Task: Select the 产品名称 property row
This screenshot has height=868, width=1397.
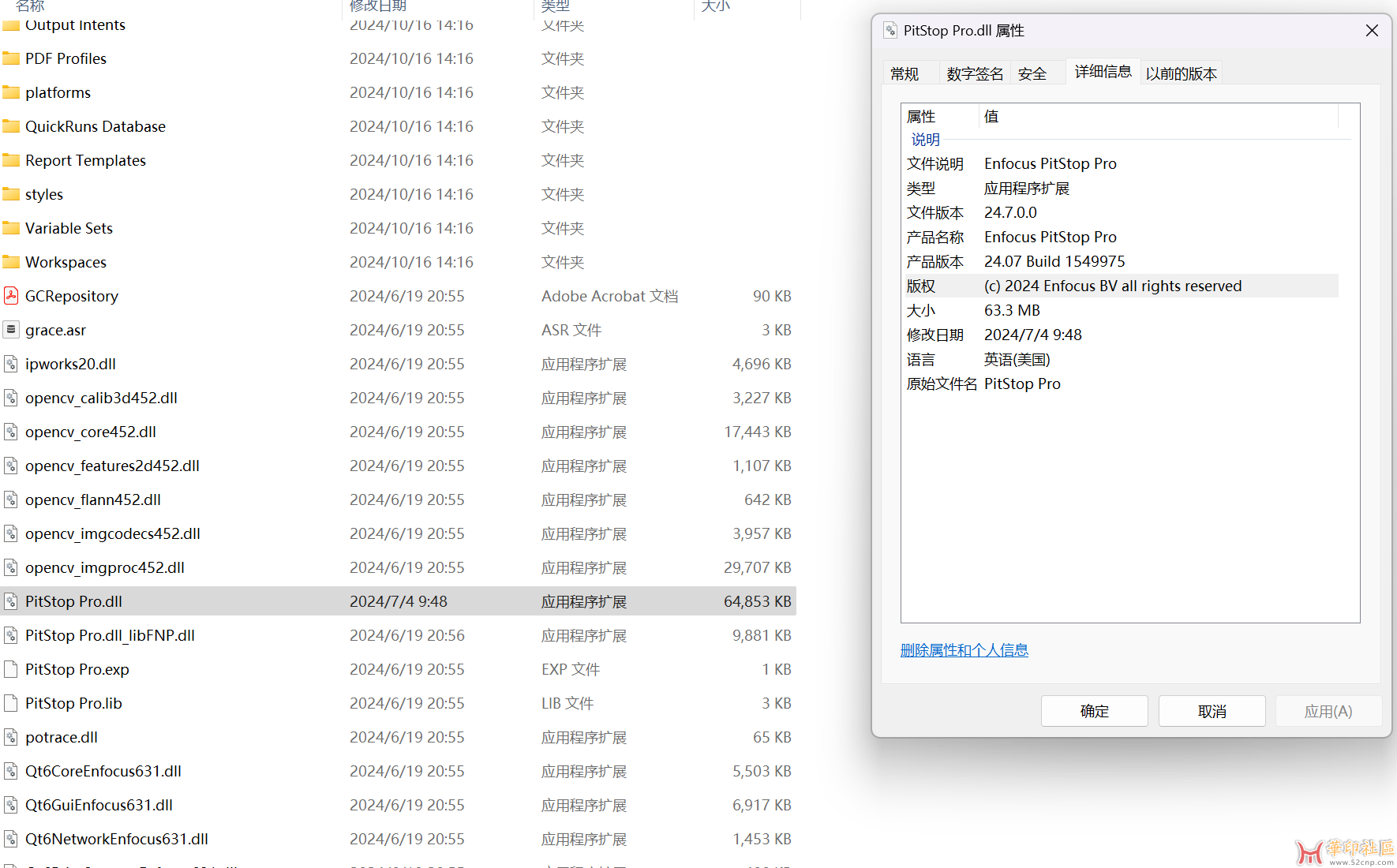Action: (x=1121, y=237)
